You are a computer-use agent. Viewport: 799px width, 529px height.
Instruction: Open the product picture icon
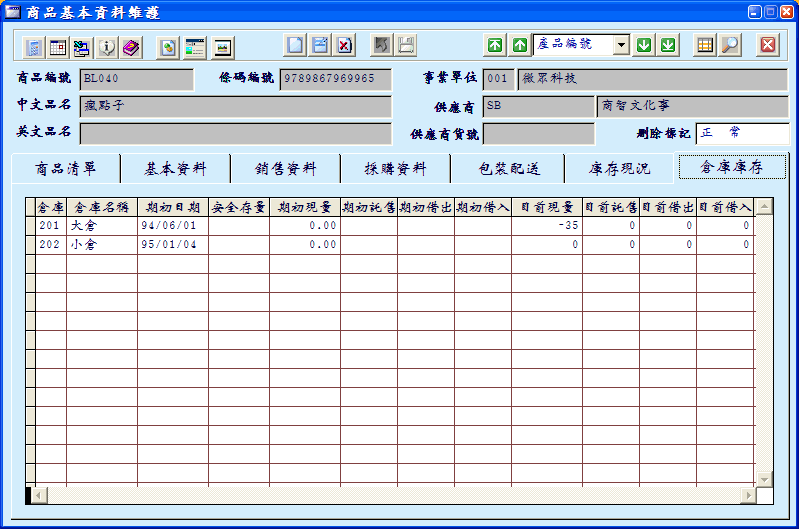pos(223,47)
